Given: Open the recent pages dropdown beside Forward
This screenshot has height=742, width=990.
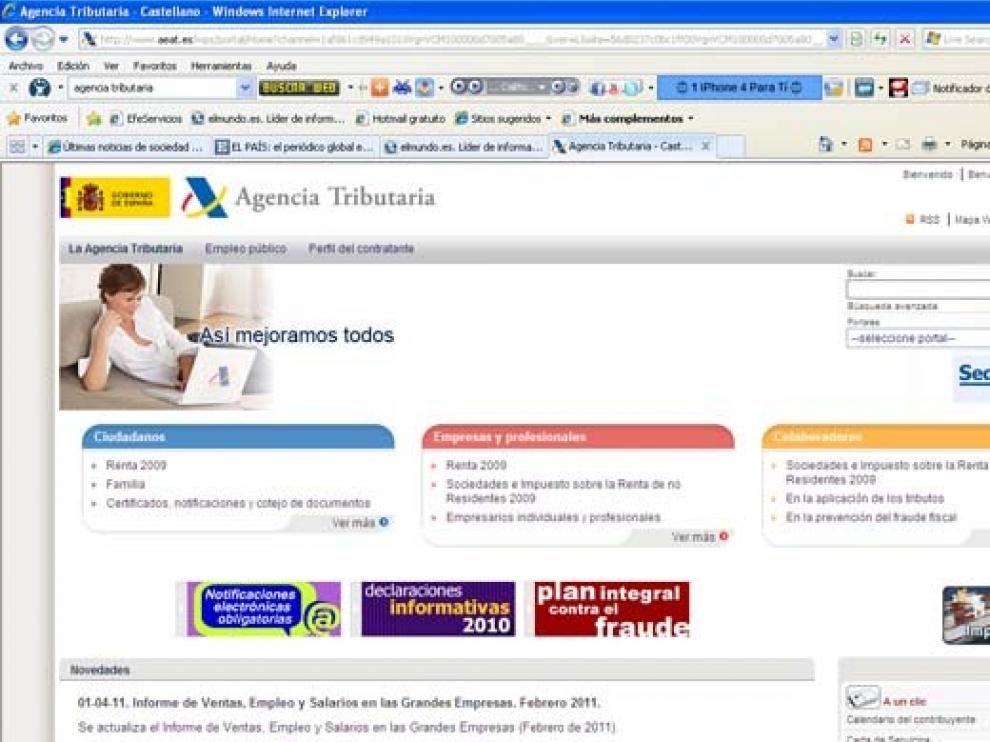Looking at the screenshot, I should pos(64,39).
